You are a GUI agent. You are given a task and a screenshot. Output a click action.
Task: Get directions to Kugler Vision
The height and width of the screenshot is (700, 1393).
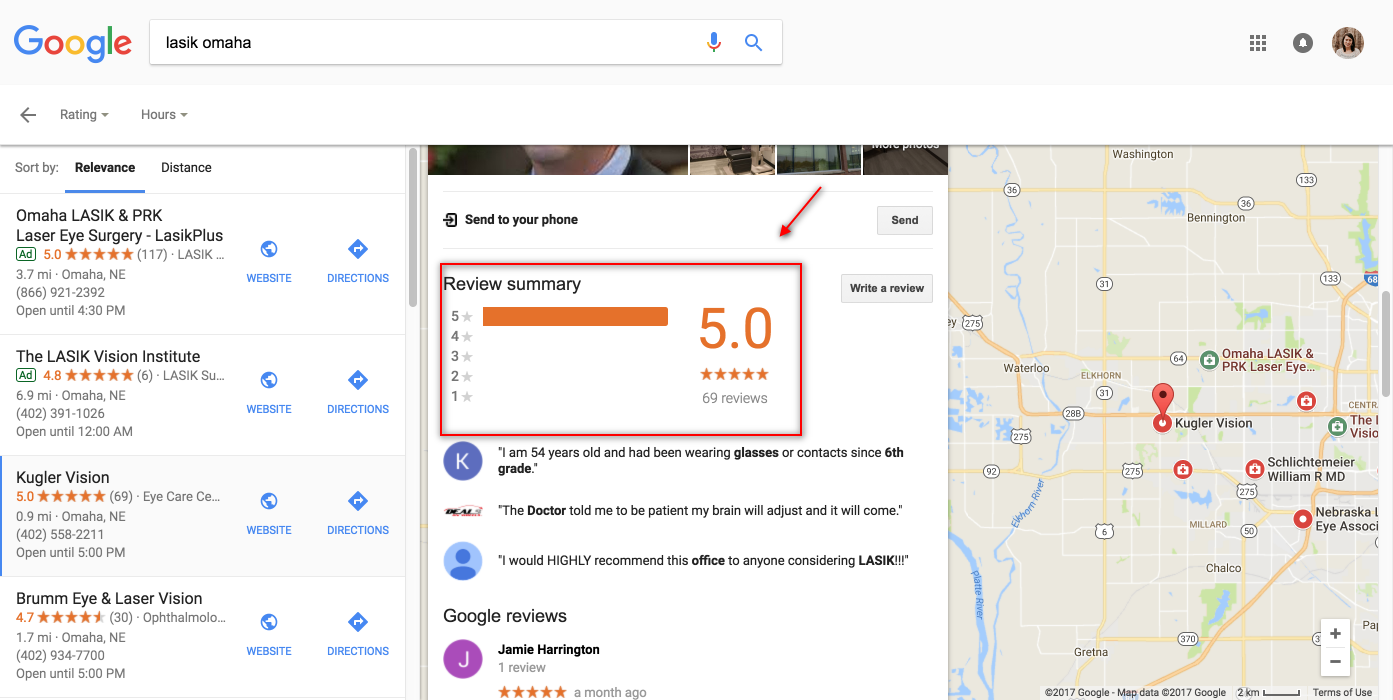358,514
